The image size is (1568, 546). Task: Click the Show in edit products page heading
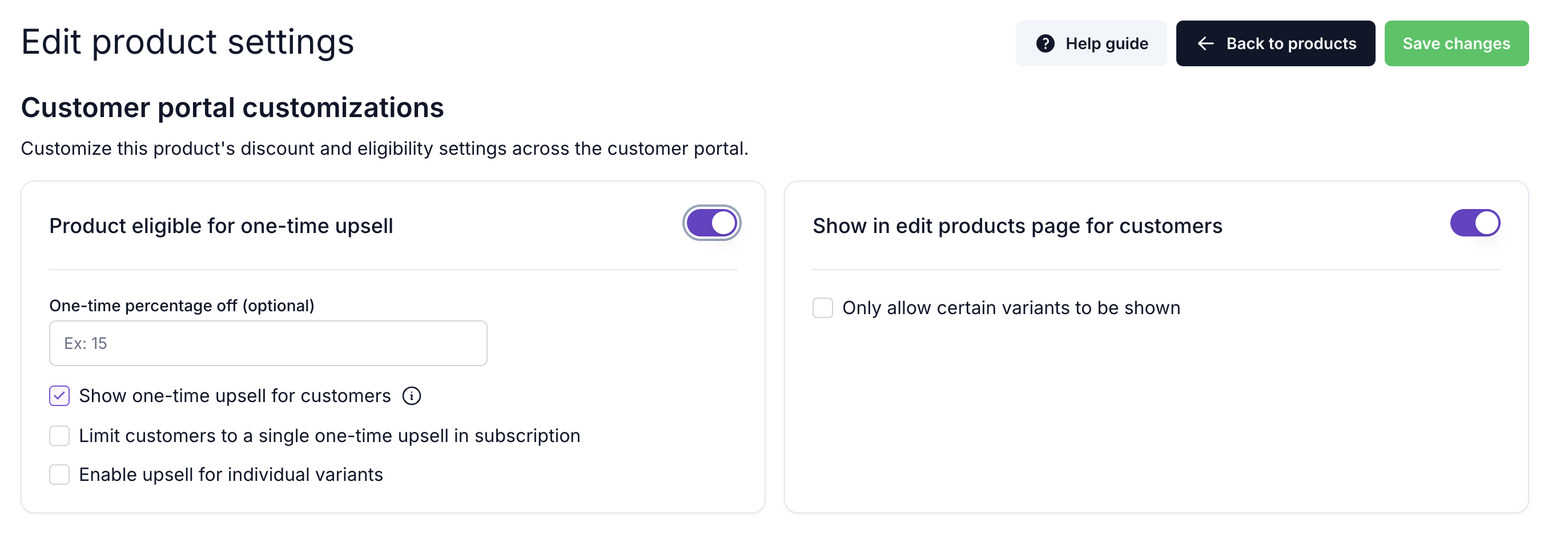(1017, 225)
